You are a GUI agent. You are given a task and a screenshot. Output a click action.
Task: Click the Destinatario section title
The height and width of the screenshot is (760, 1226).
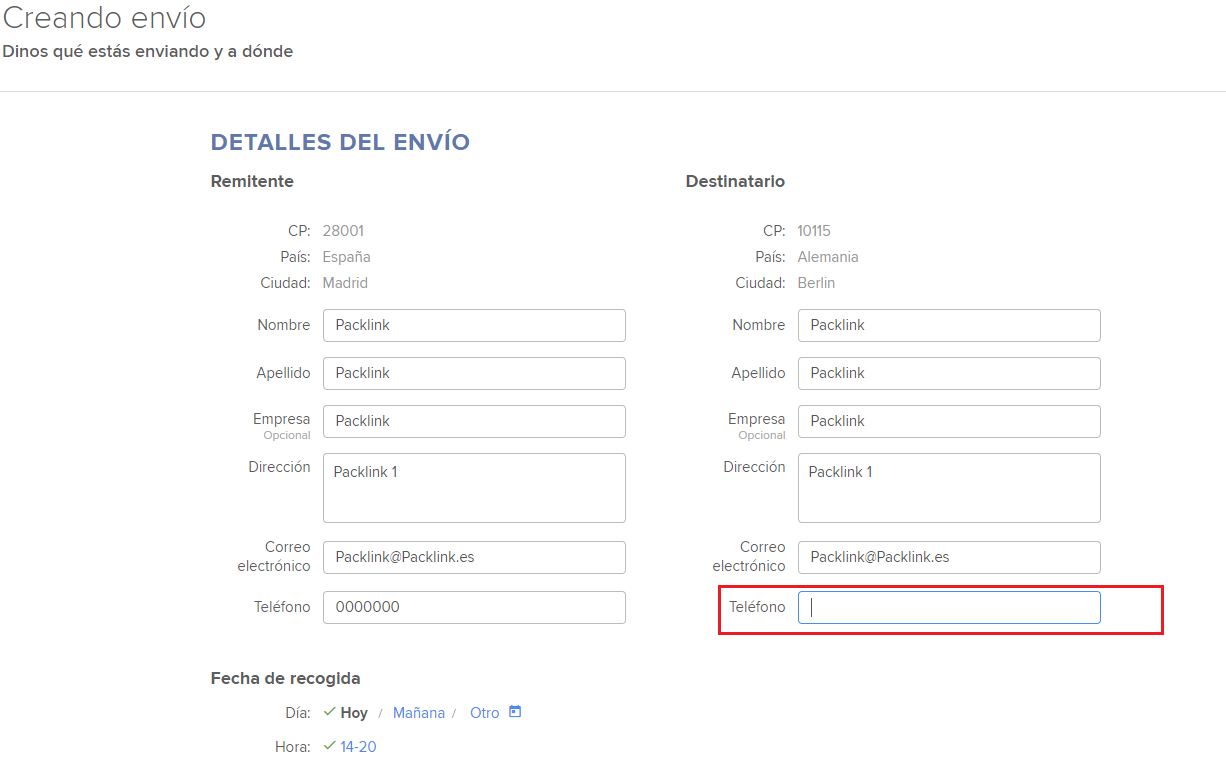(735, 181)
